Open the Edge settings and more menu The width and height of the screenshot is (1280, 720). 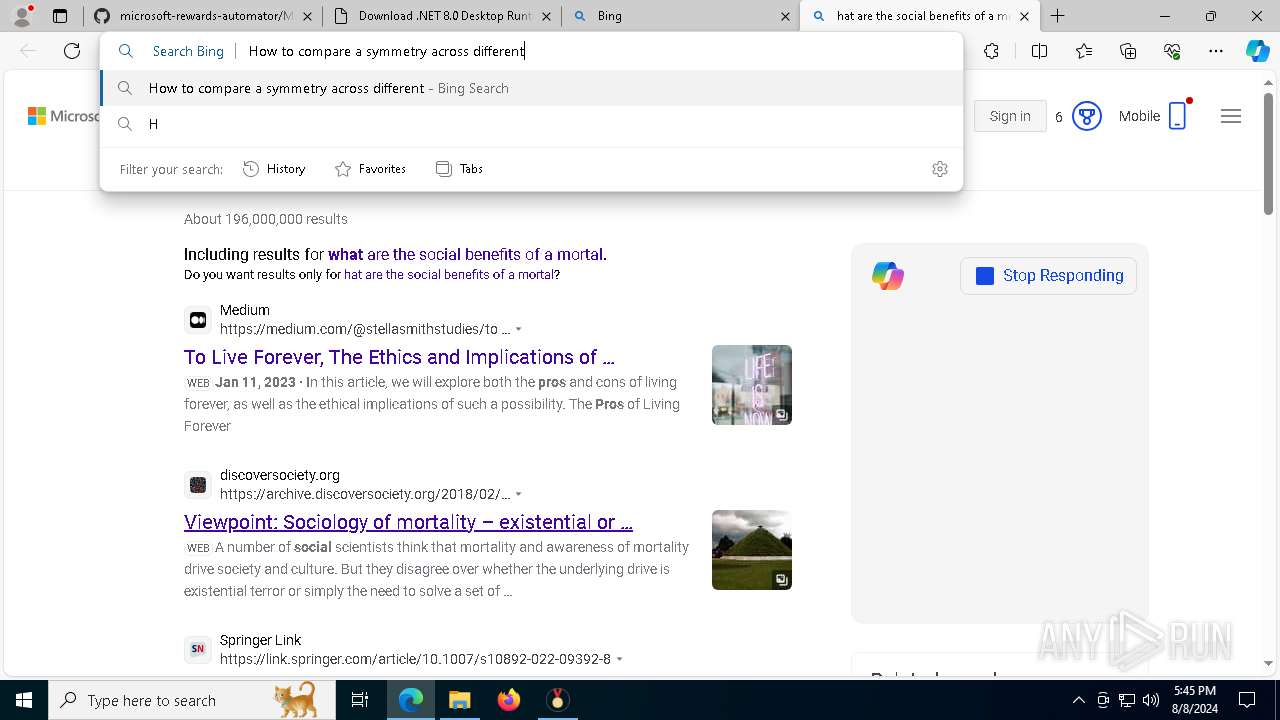(1216, 51)
